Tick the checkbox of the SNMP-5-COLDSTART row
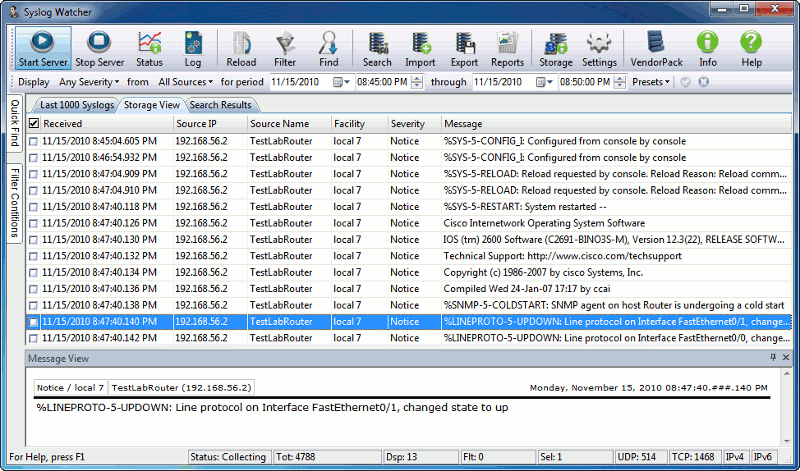This screenshot has height=471, width=800. (34, 304)
